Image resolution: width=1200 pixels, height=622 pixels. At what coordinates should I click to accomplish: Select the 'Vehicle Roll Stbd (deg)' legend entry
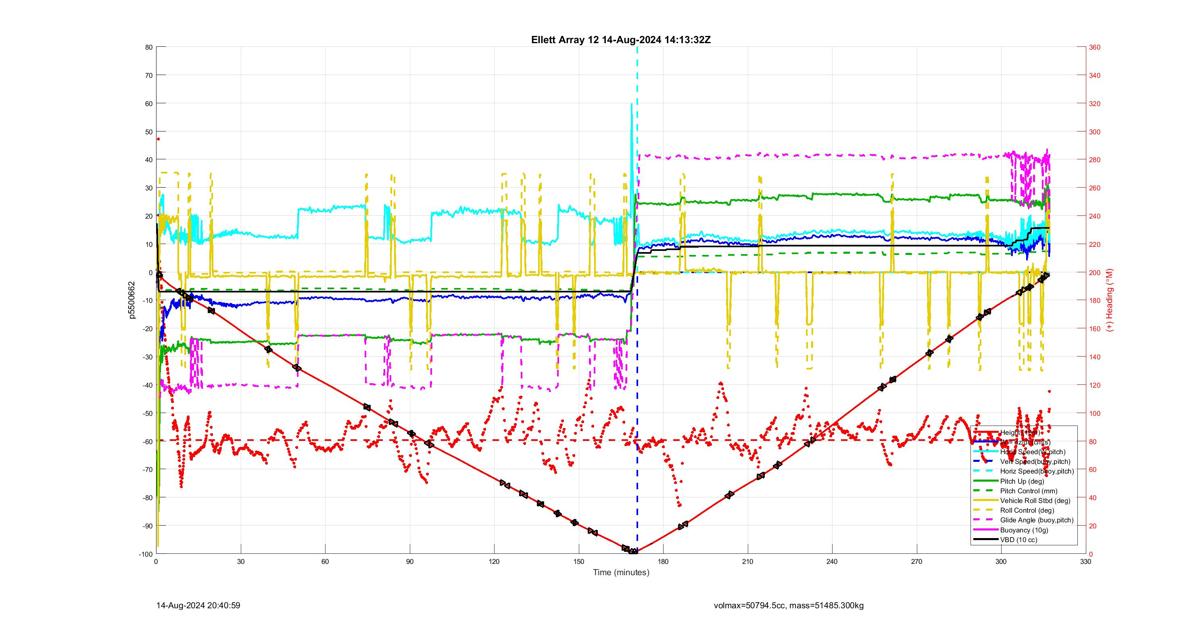[1035, 500]
